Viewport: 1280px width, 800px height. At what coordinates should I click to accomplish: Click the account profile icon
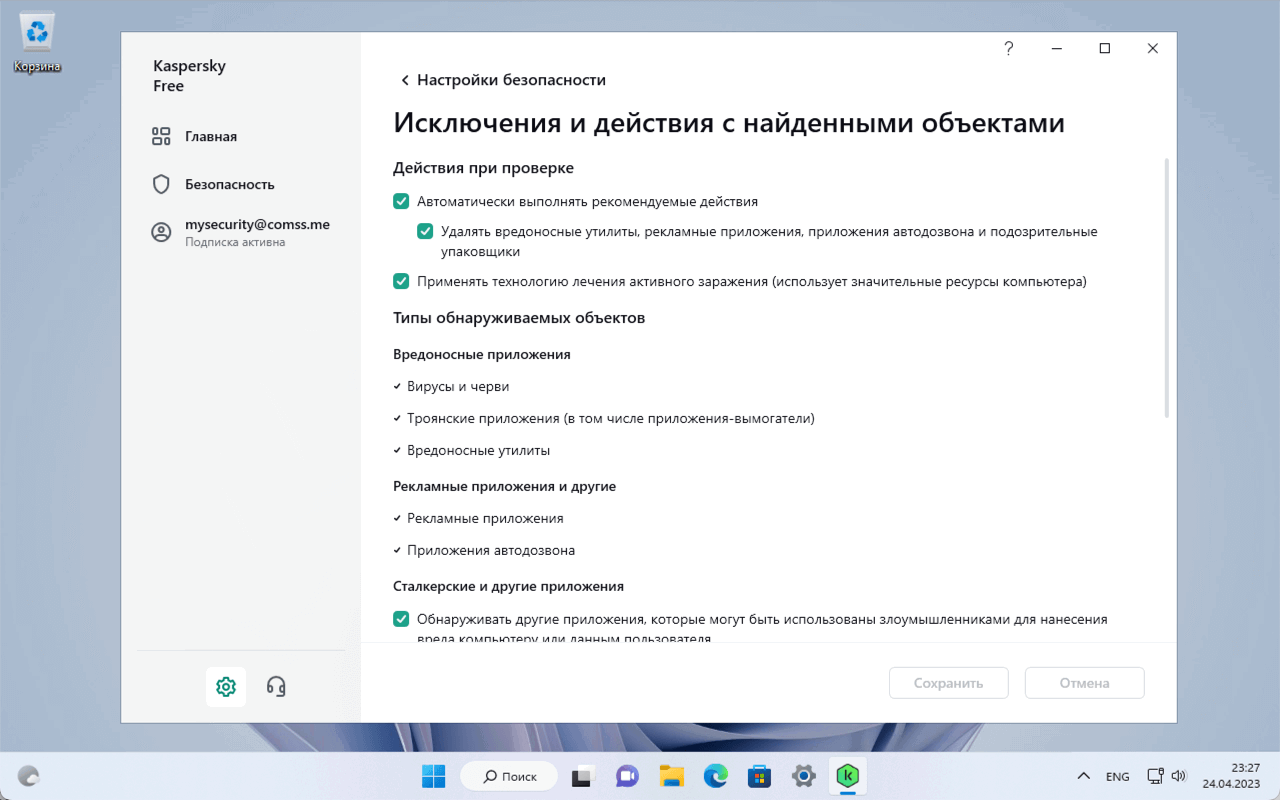pyautogui.click(x=161, y=232)
